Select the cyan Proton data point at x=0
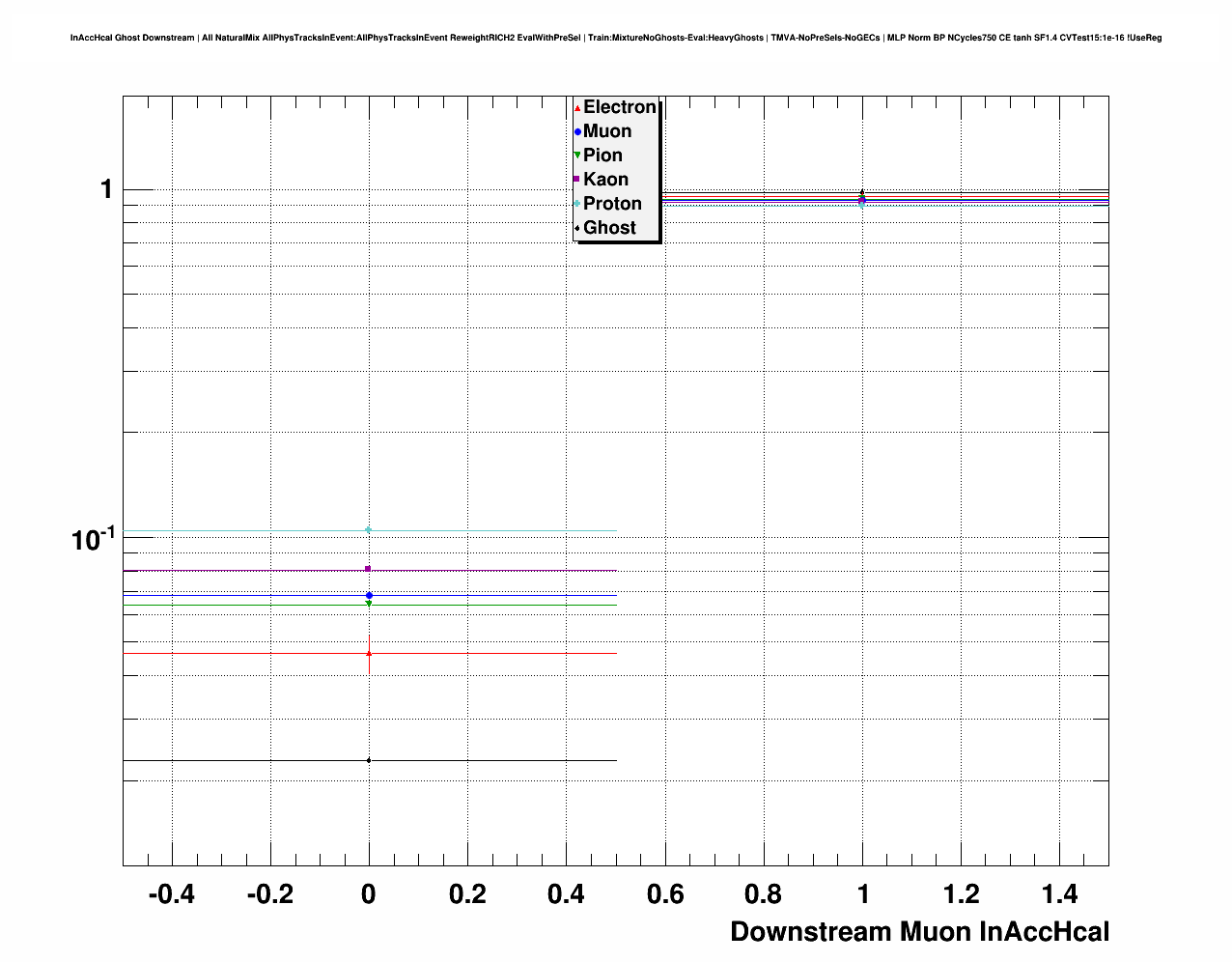 (x=369, y=530)
